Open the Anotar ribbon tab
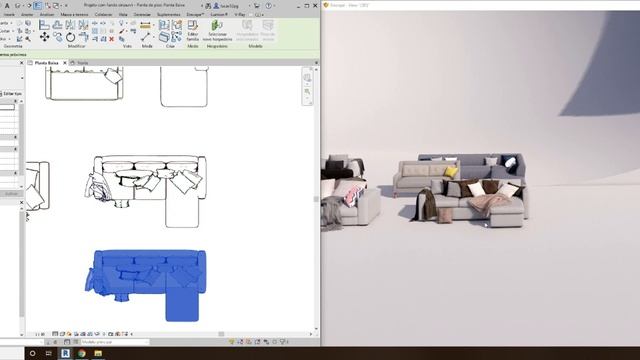This screenshot has width=640, height=360. (x=27, y=15)
